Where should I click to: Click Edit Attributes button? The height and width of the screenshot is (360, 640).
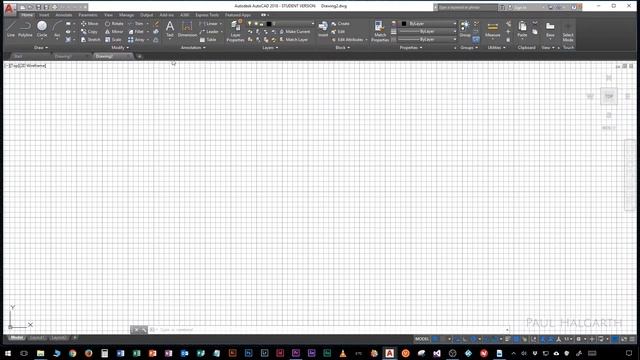pos(348,40)
